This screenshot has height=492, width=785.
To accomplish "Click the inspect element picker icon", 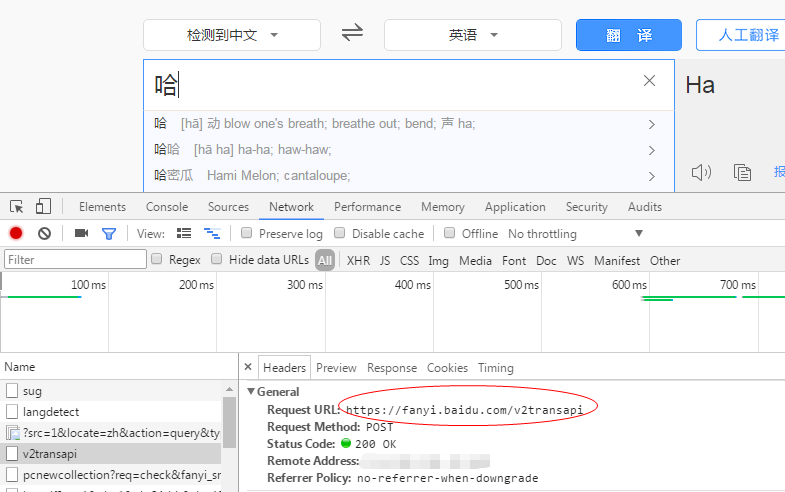I will pos(17,206).
